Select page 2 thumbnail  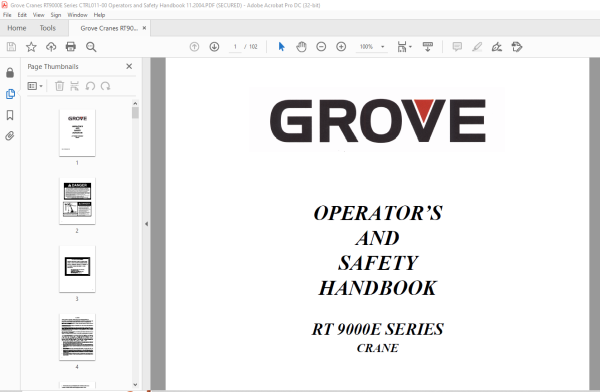tap(77, 201)
